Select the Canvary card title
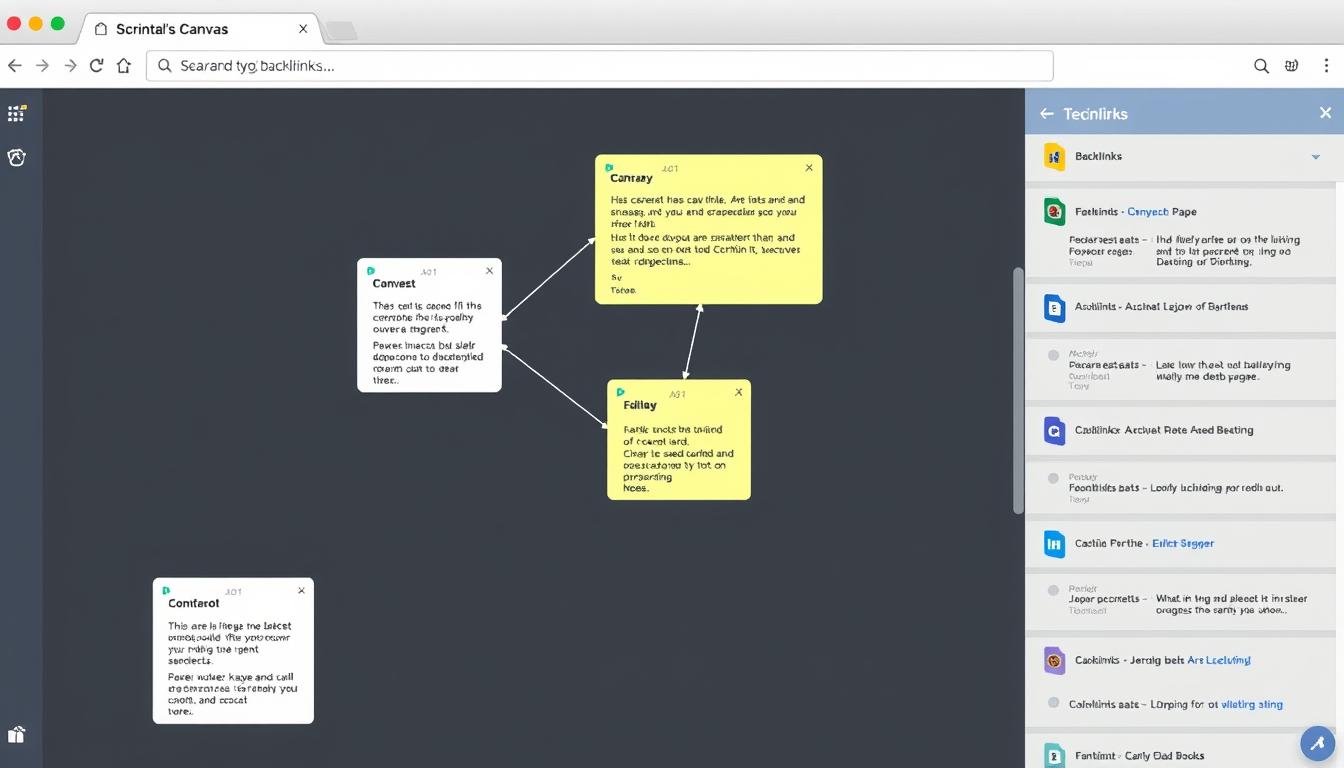 click(631, 179)
